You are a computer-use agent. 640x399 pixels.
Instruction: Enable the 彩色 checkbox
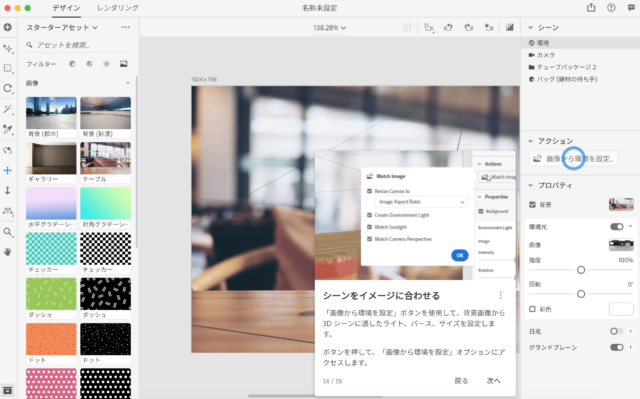pyautogui.click(x=532, y=309)
